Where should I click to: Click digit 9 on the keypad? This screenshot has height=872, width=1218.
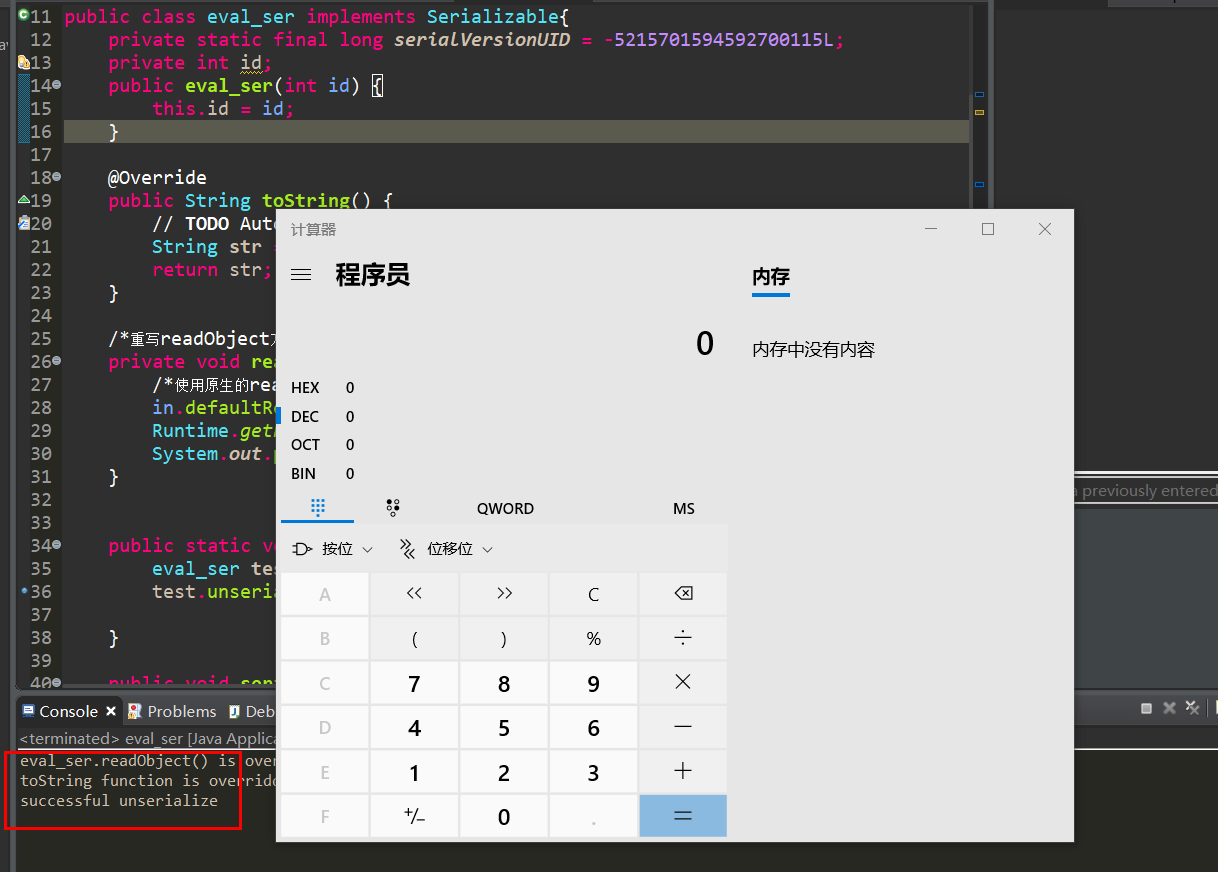pos(594,683)
